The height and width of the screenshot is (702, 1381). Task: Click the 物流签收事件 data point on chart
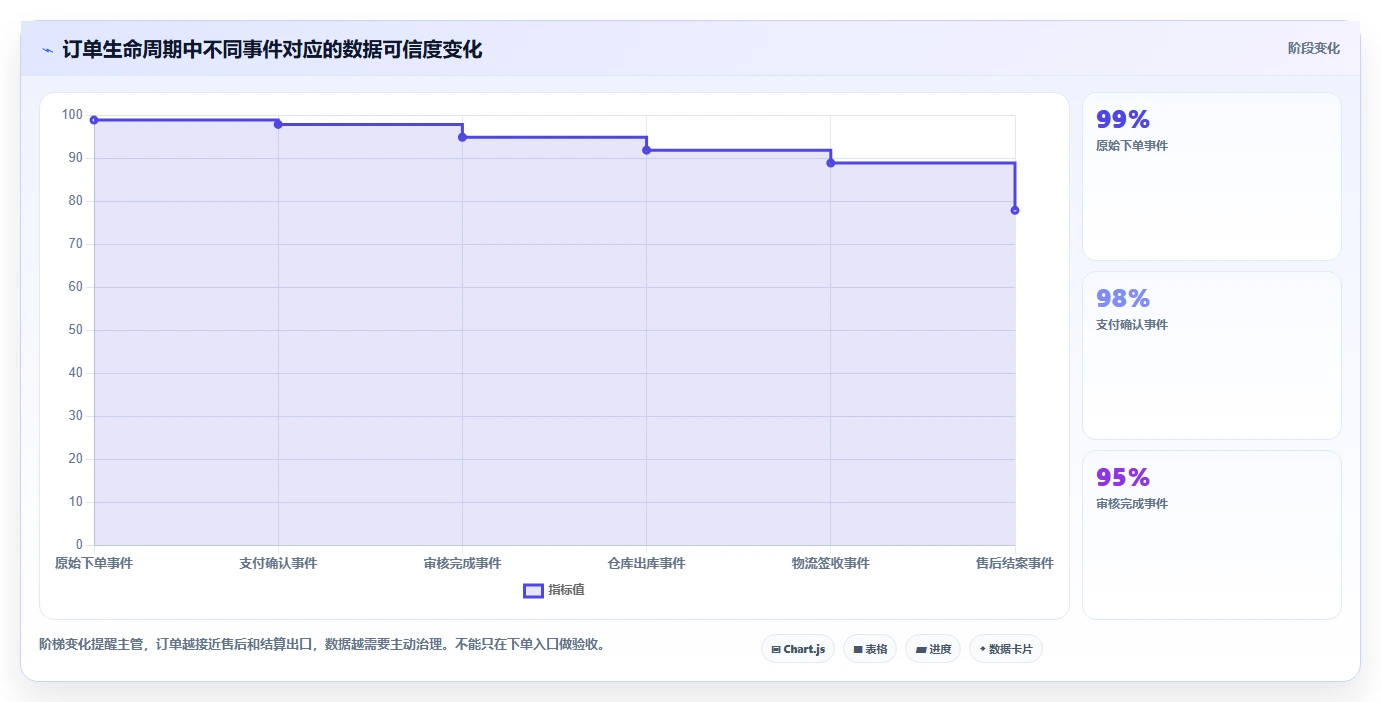830,163
